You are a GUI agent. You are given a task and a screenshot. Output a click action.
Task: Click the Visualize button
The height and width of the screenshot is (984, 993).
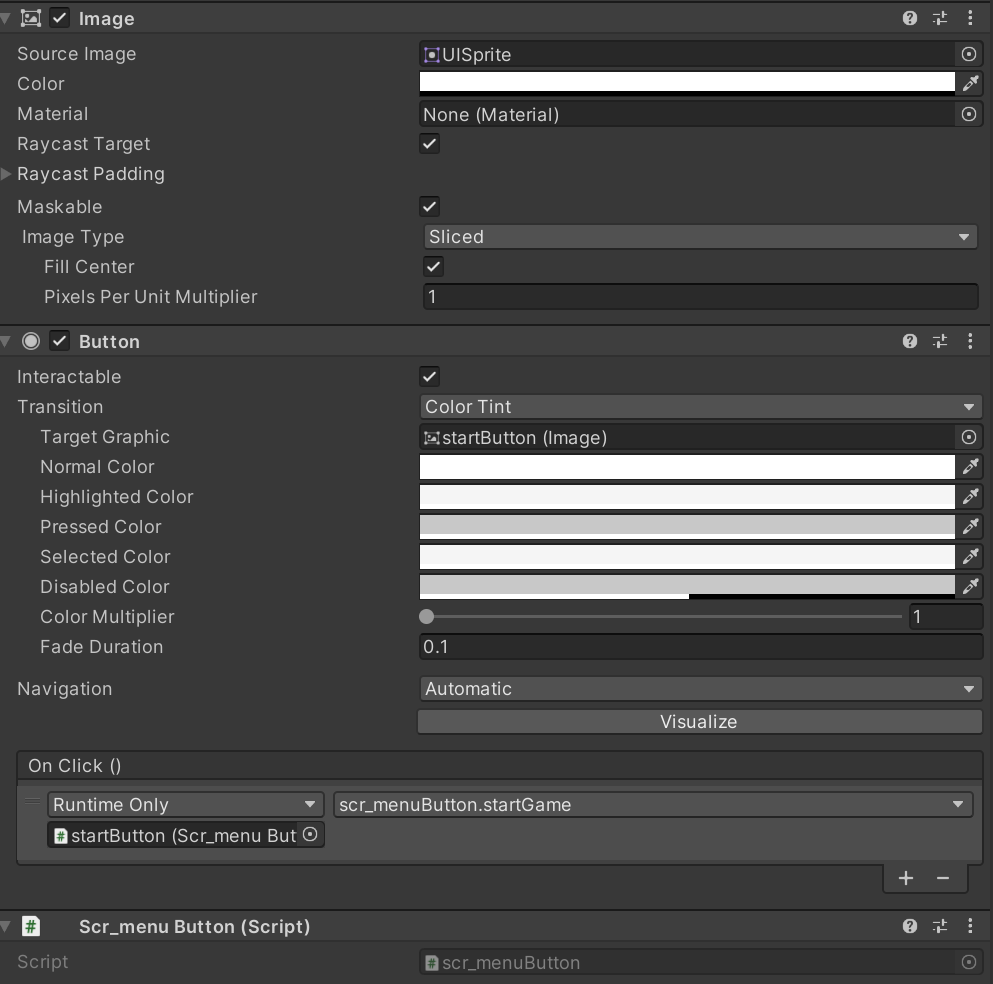click(x=699, y=722)
